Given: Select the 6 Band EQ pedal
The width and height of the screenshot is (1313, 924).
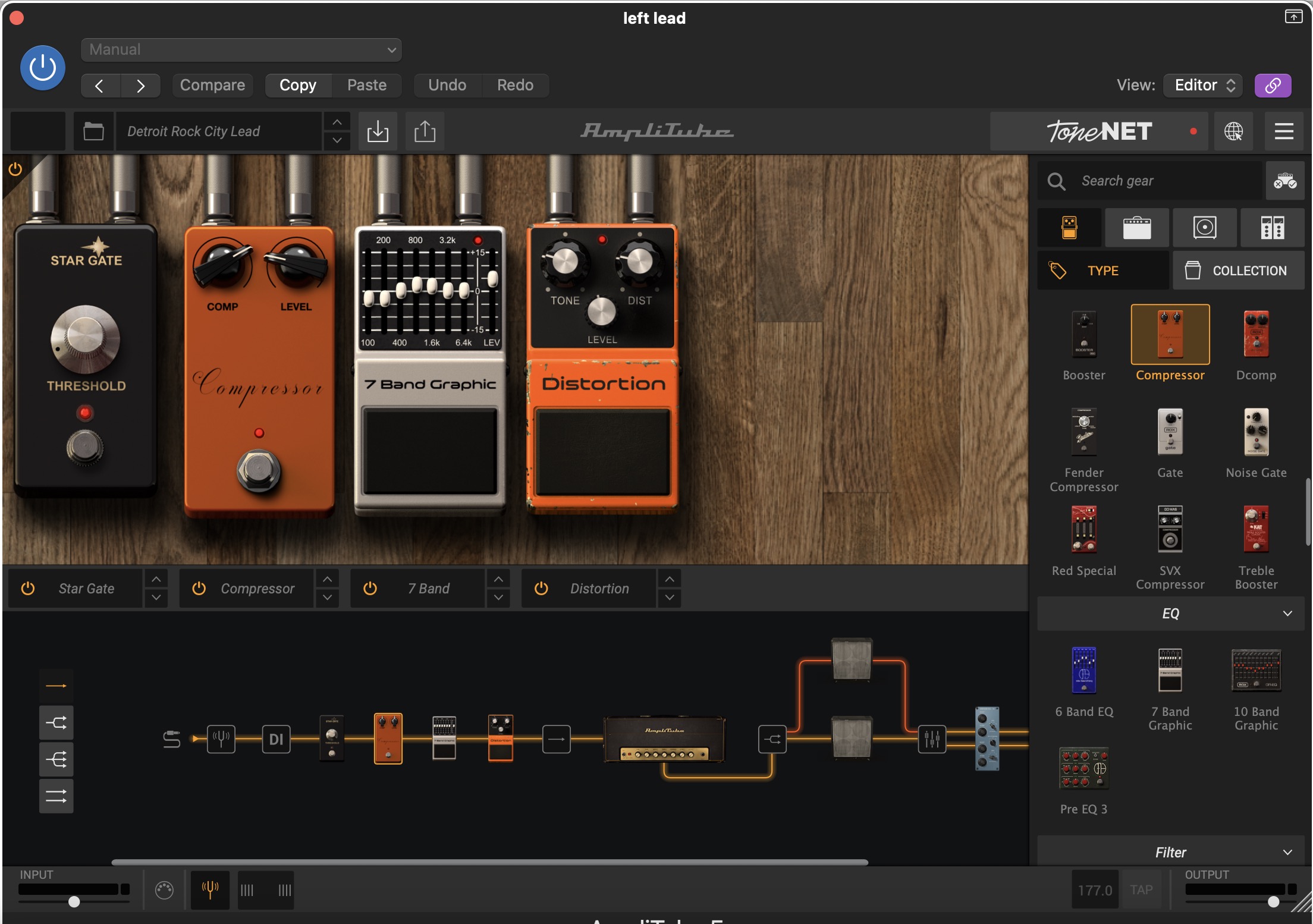Looking at the screenshot, I should (x=1084, y=671).
